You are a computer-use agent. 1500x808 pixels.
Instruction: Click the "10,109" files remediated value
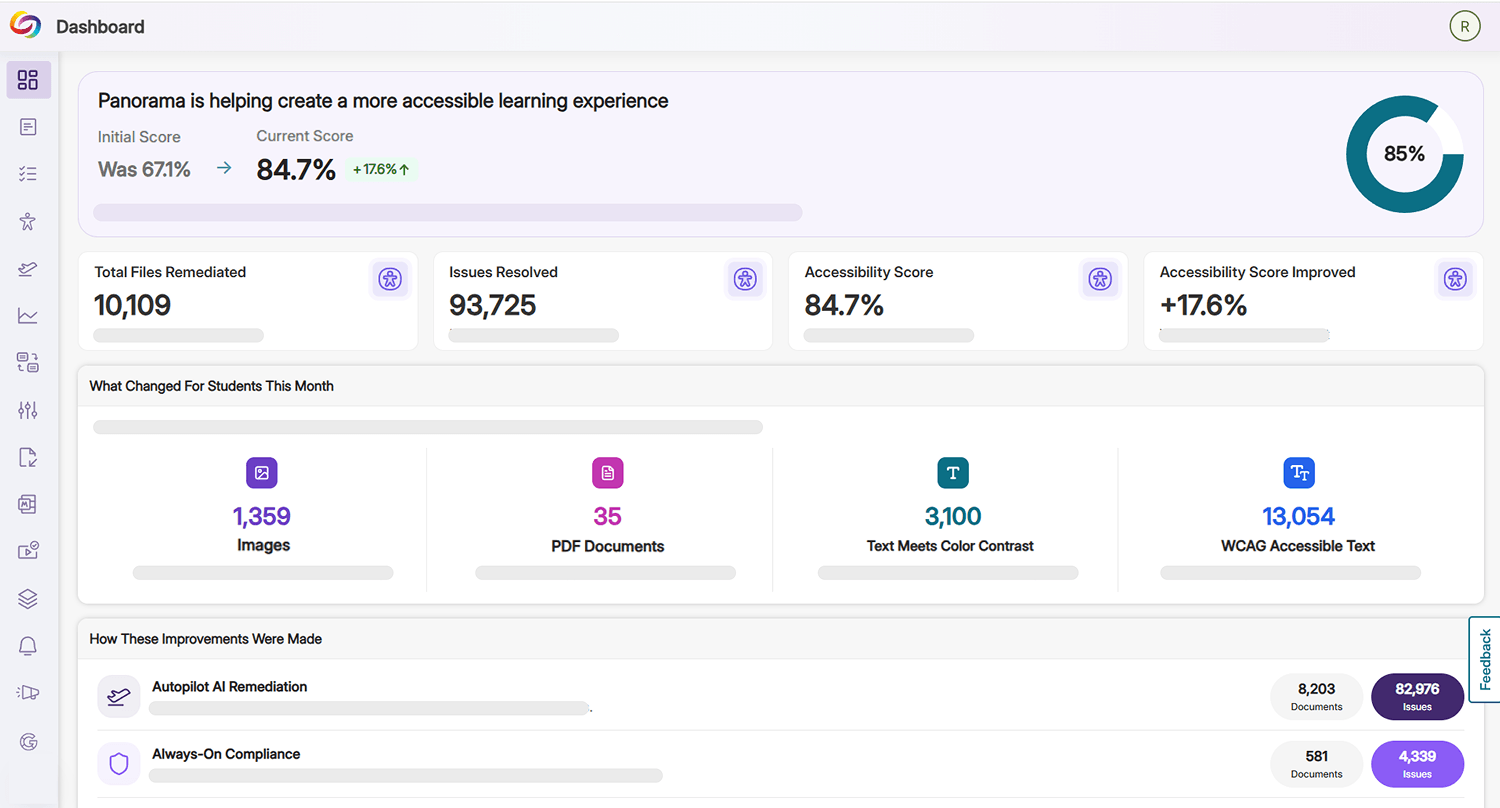133,305
